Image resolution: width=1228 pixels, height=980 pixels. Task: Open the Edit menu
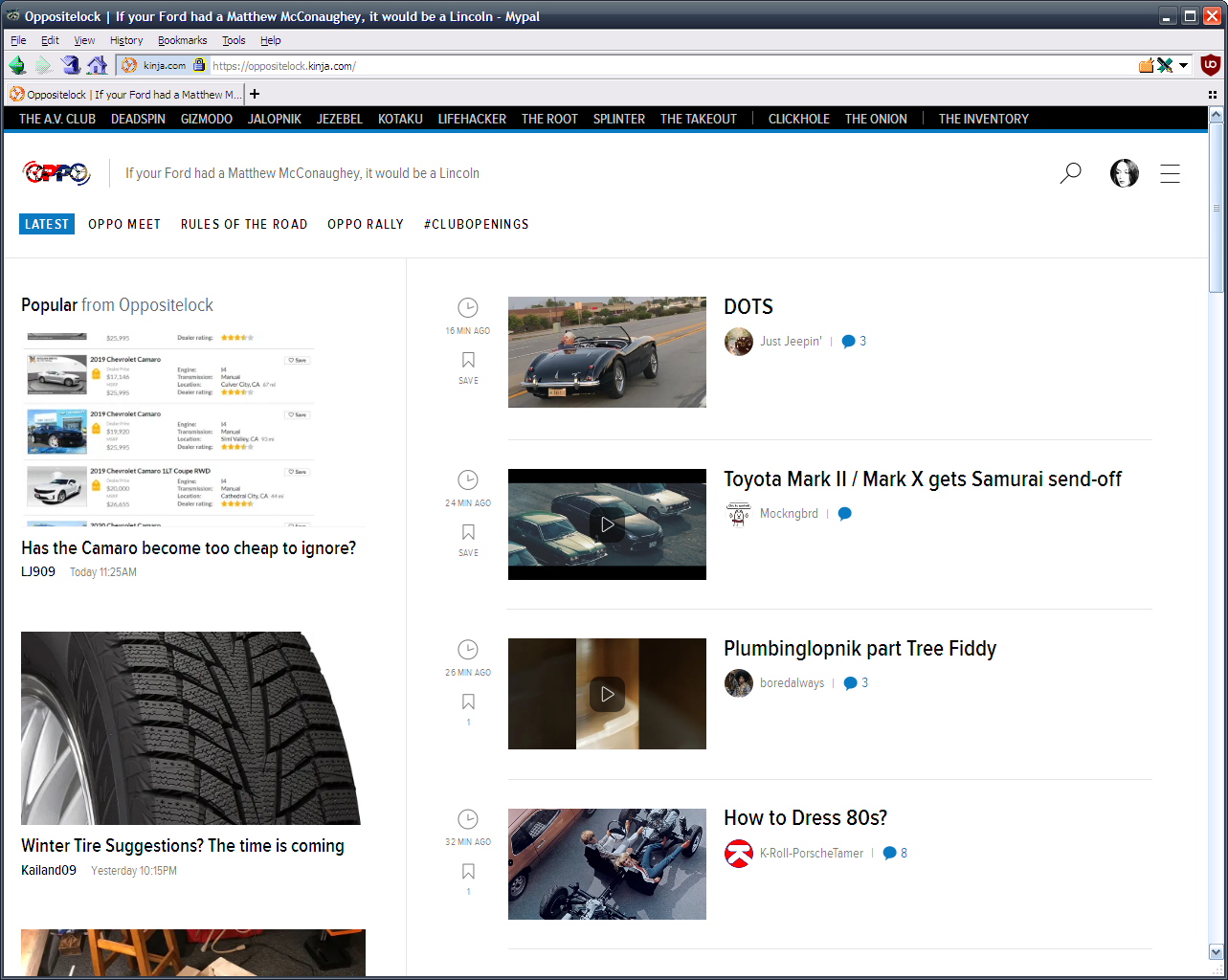coord(50,40)
